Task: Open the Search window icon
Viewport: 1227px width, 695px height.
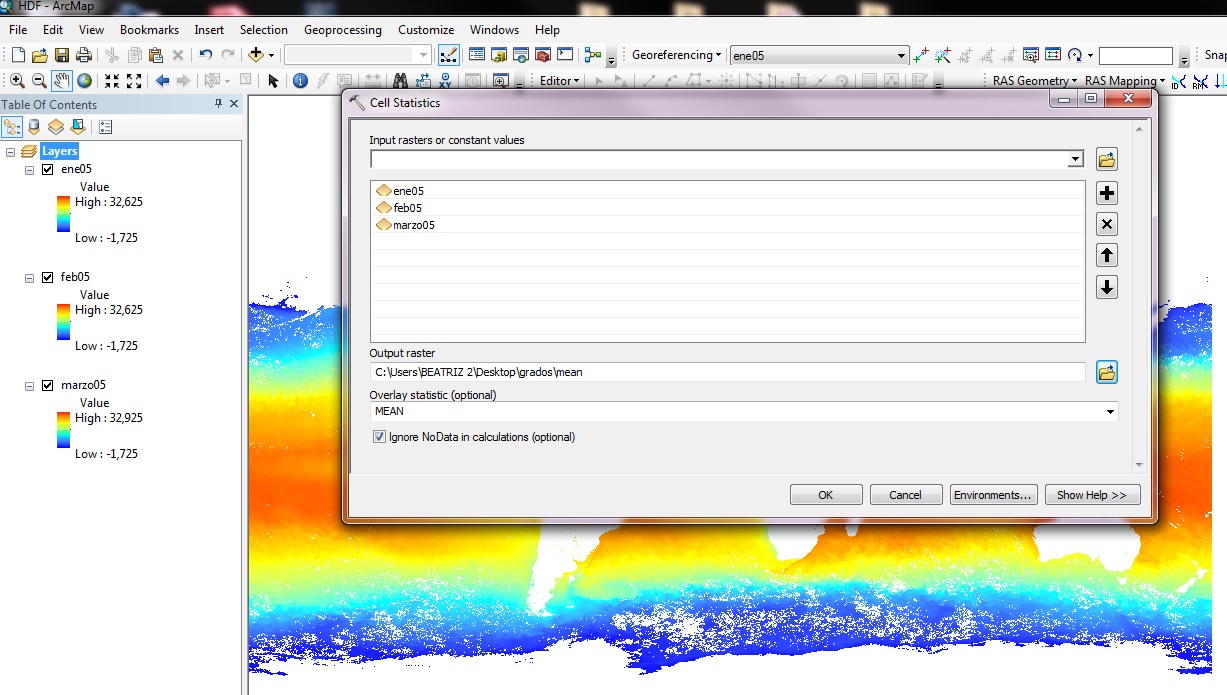Action: point(521,55)
